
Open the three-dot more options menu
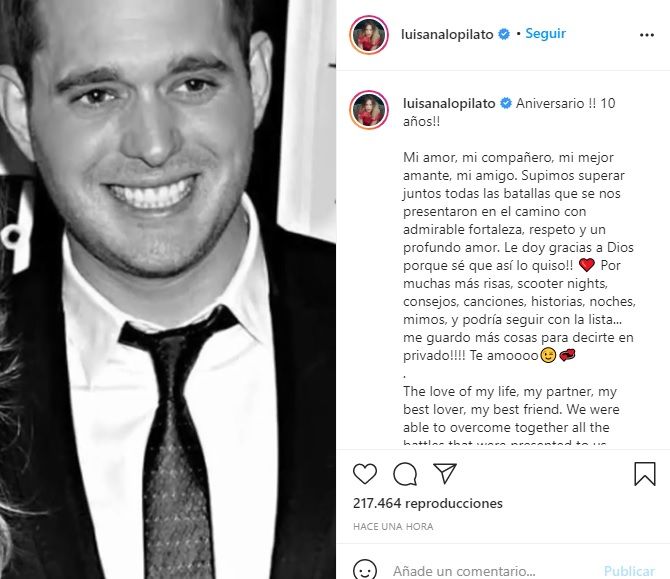click(646, 35)
